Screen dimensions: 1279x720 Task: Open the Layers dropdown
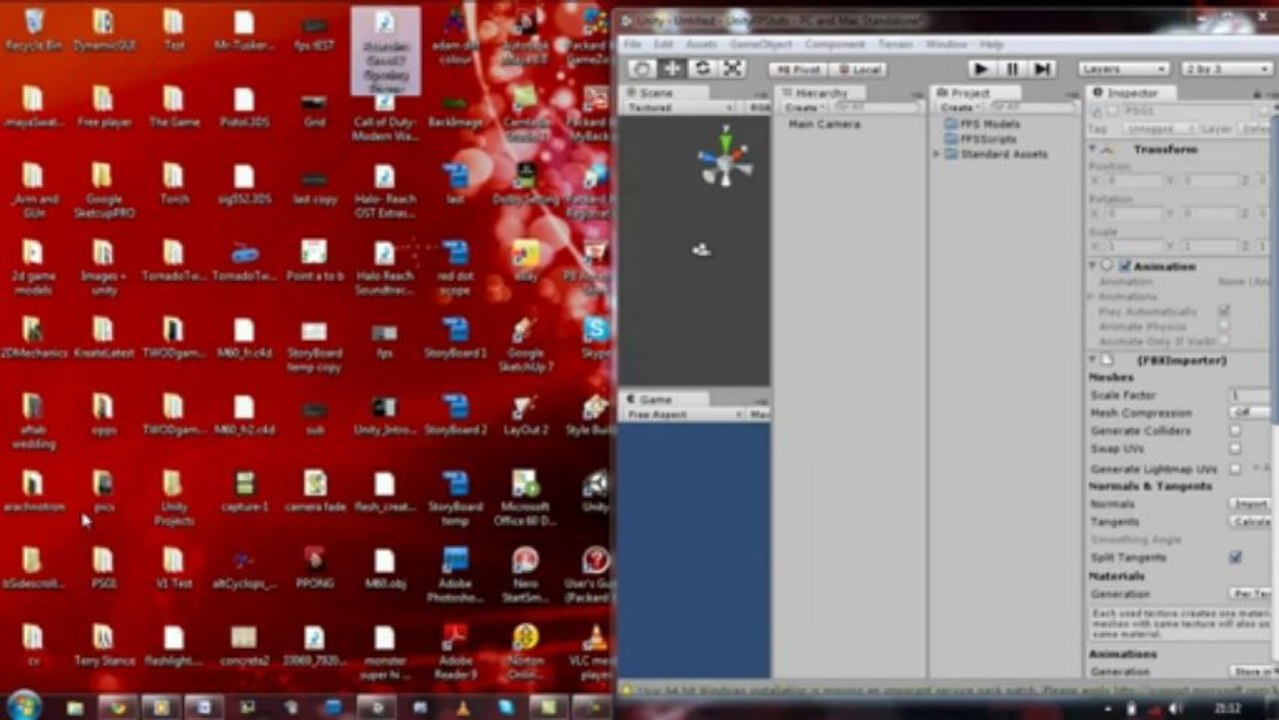1124,69
